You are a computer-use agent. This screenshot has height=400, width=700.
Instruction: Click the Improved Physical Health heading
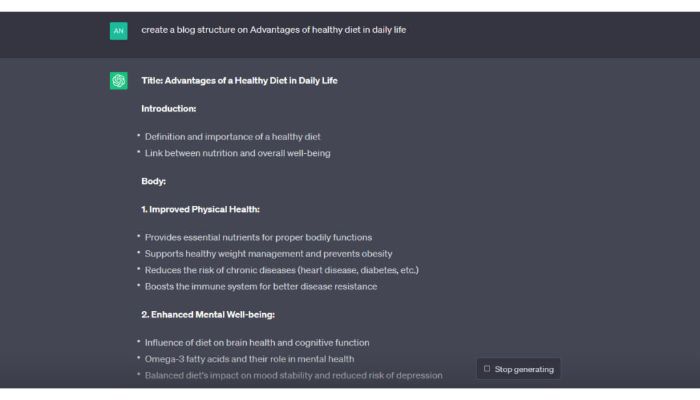(x=200, y=209)
